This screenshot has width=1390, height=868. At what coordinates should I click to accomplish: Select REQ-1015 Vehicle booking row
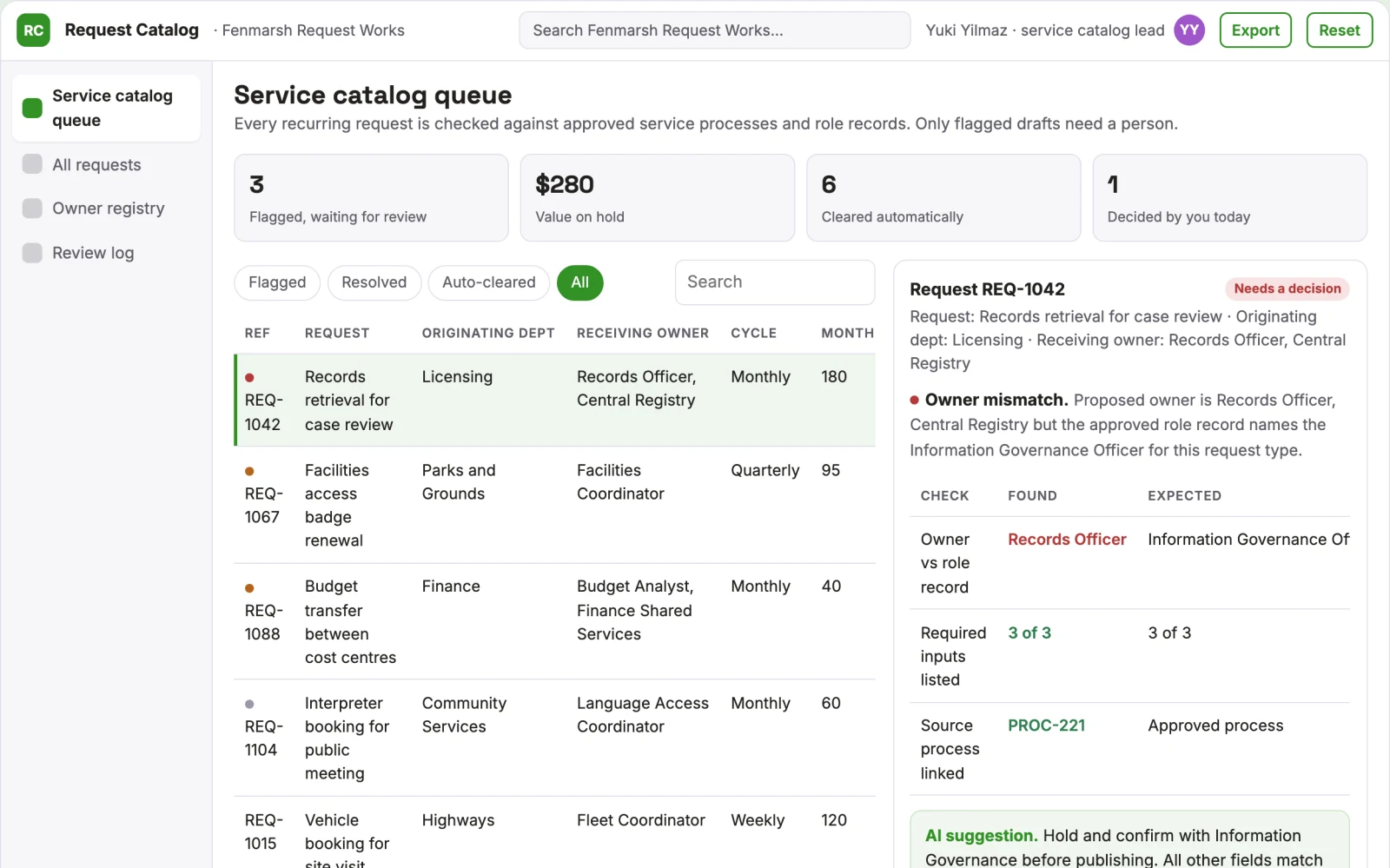click(555, 832)
